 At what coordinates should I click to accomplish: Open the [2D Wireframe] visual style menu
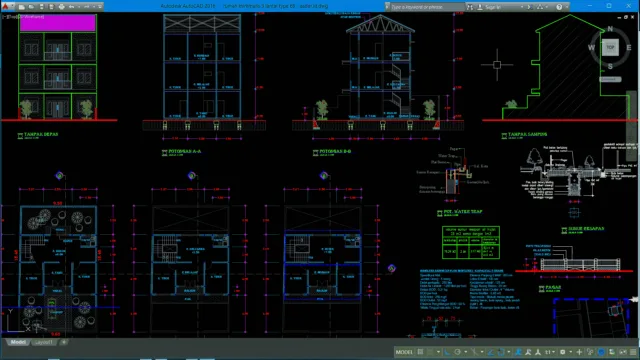(31, 17)
